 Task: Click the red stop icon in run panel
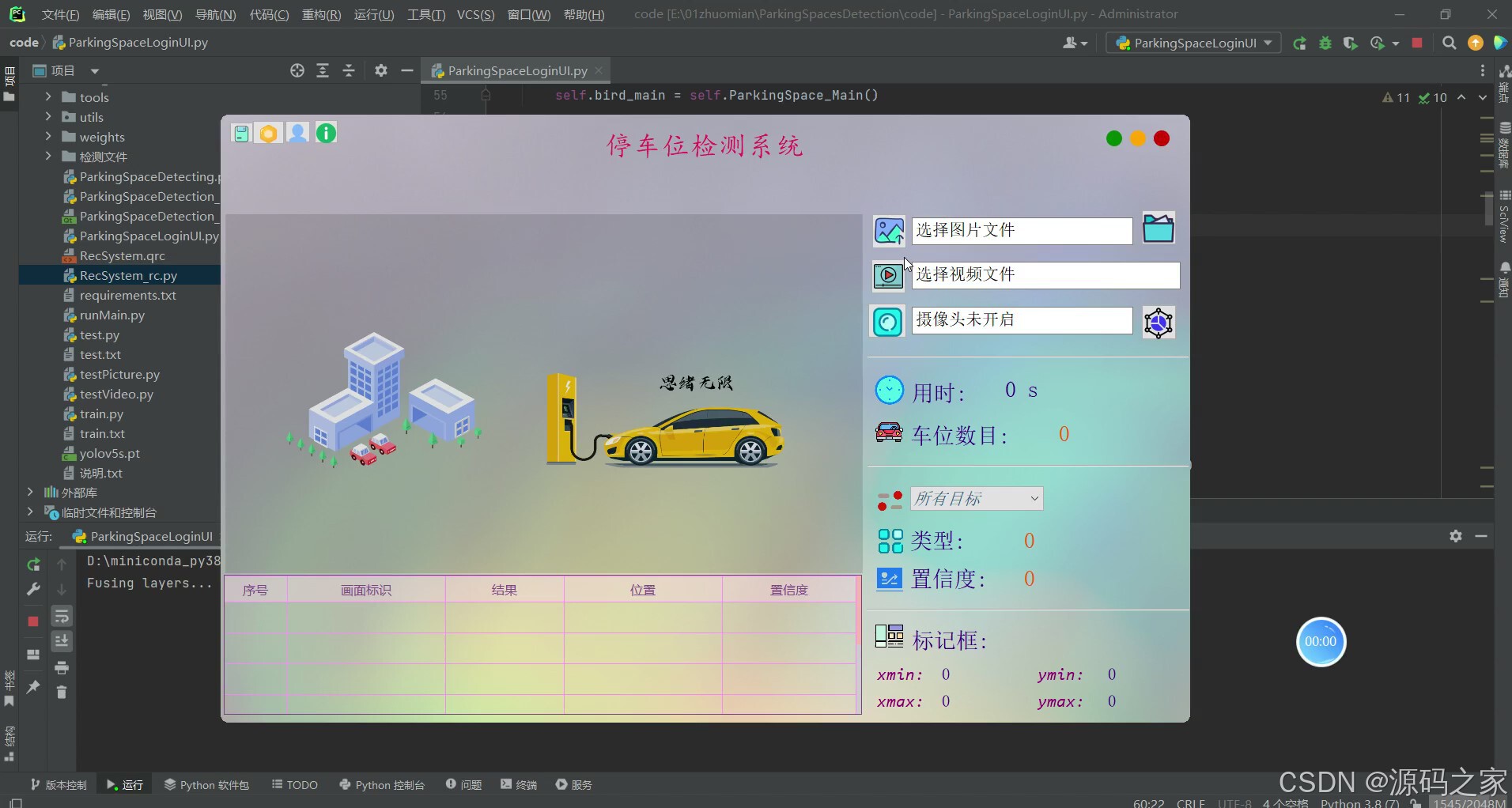(33, 621)
